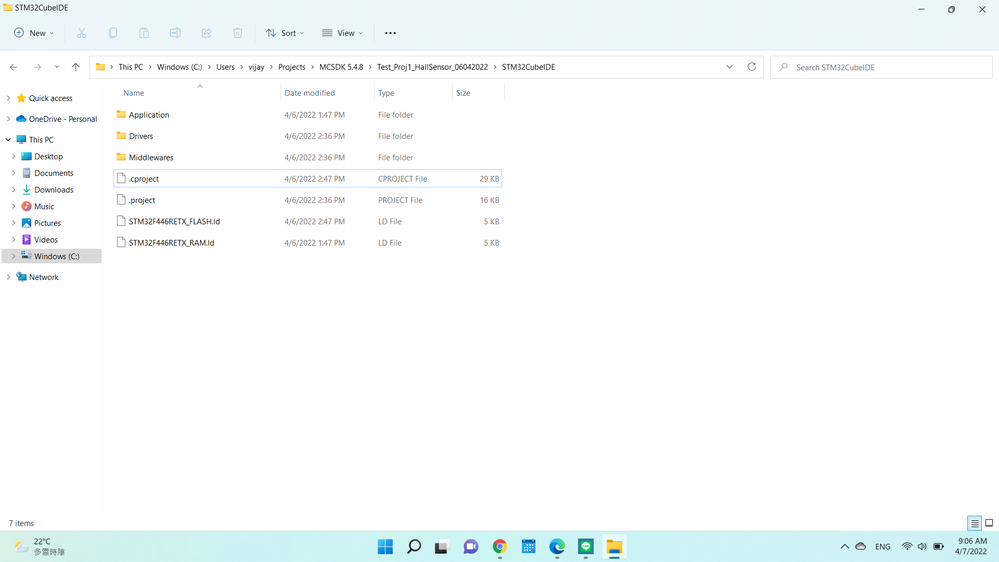The image size is (999, 562).
Task: Click vijay in address path
Action: point(256,67)
